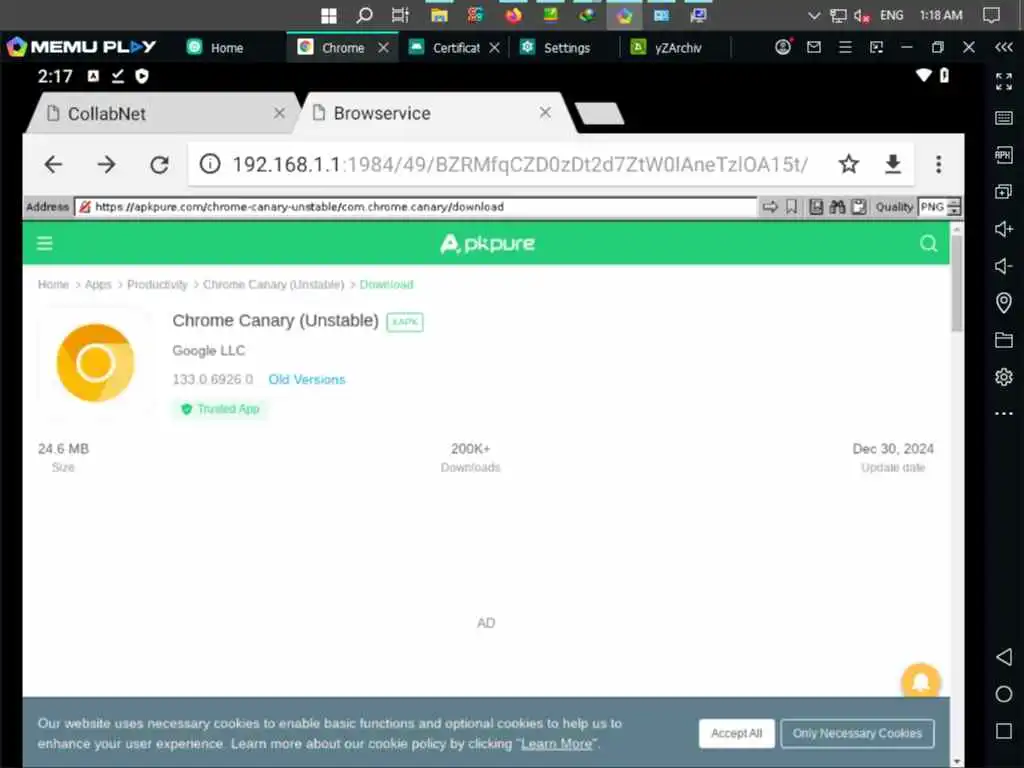
Task: Open the APKPure hamburger menu
Action: coord(44,244)
